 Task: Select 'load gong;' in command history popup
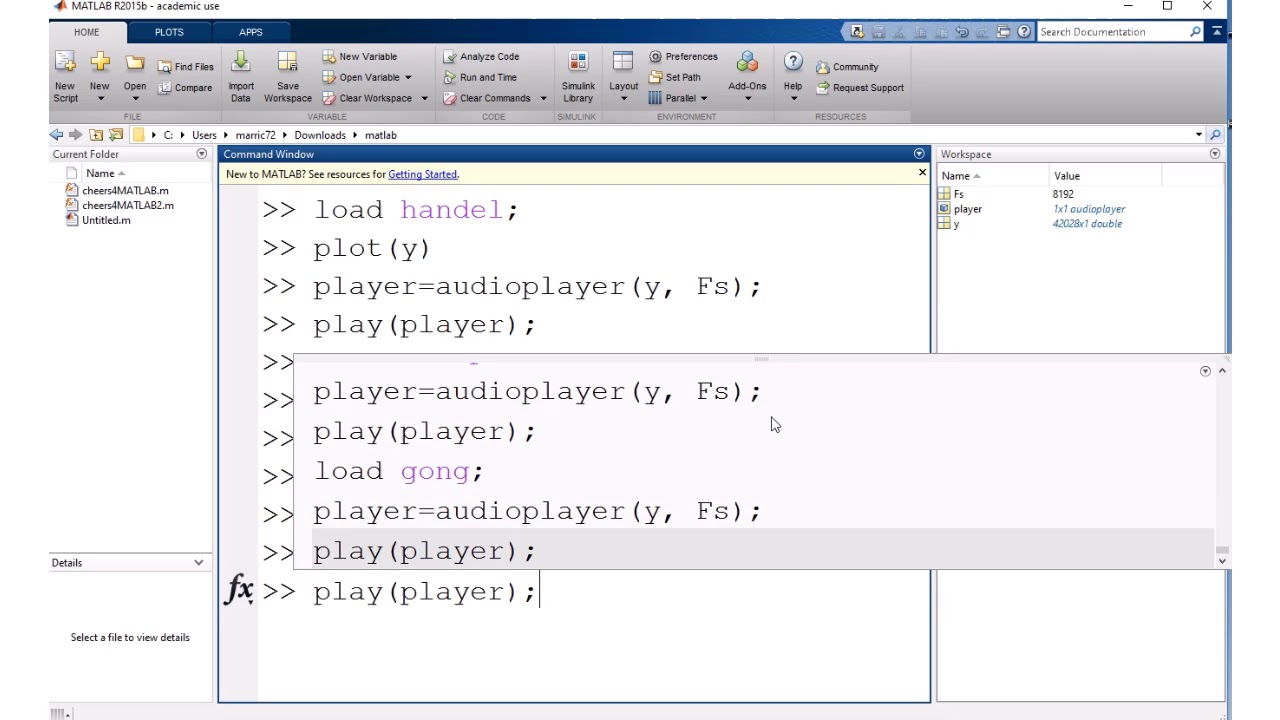pyautogui.click(x=399, y=471)
